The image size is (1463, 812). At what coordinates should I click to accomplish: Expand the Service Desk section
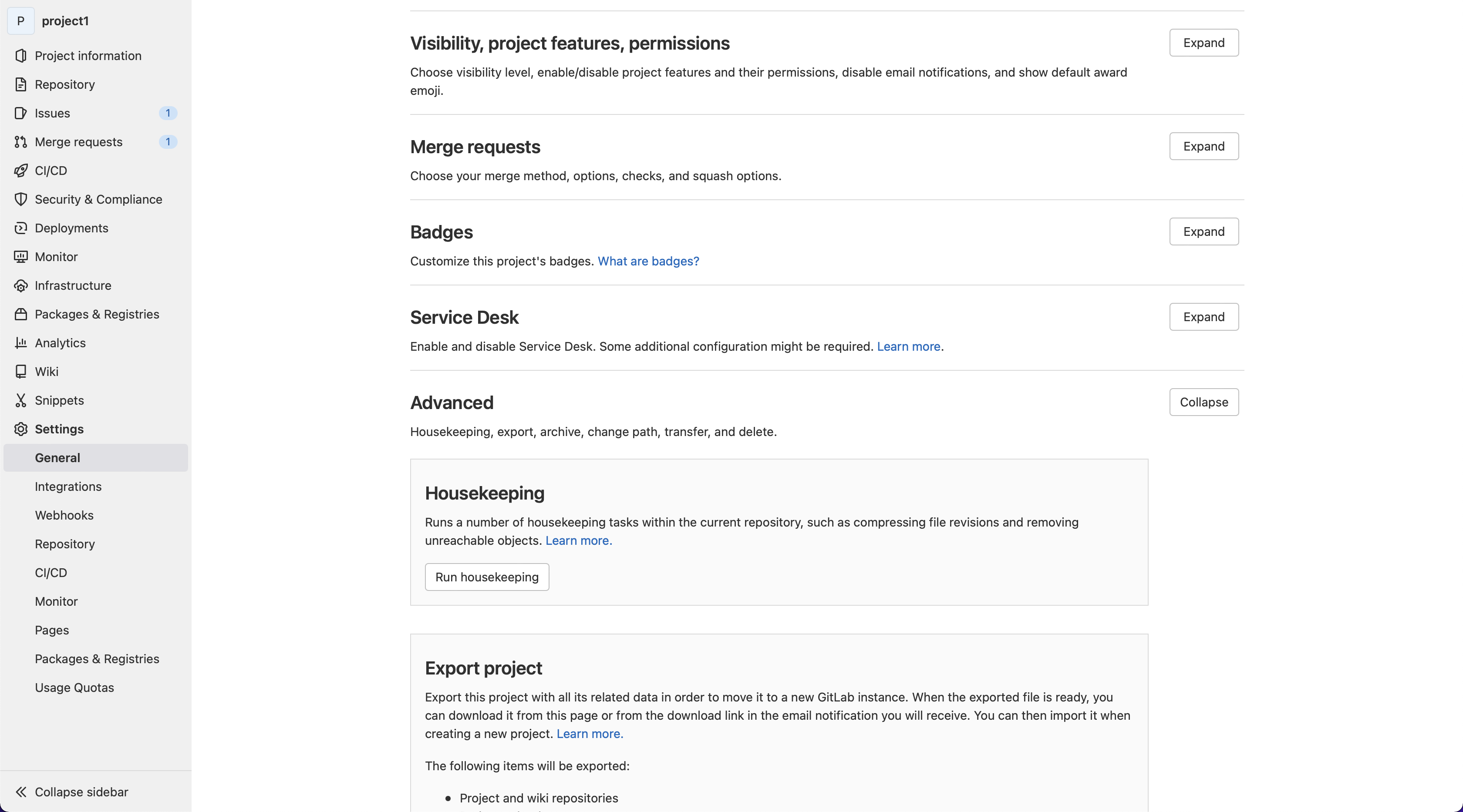tap(1203, 317)
